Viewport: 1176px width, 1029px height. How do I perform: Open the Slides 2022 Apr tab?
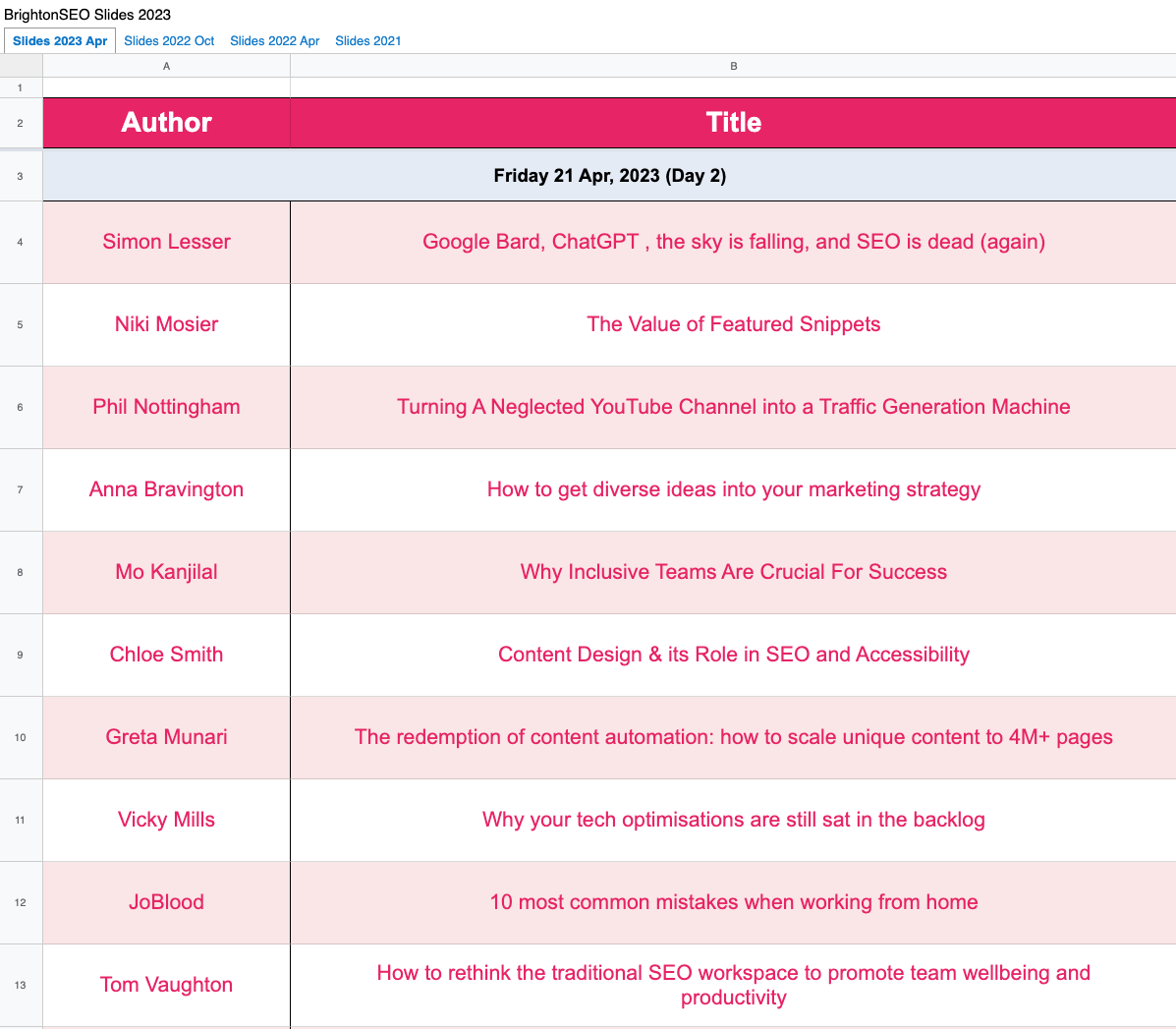[274, 41]
